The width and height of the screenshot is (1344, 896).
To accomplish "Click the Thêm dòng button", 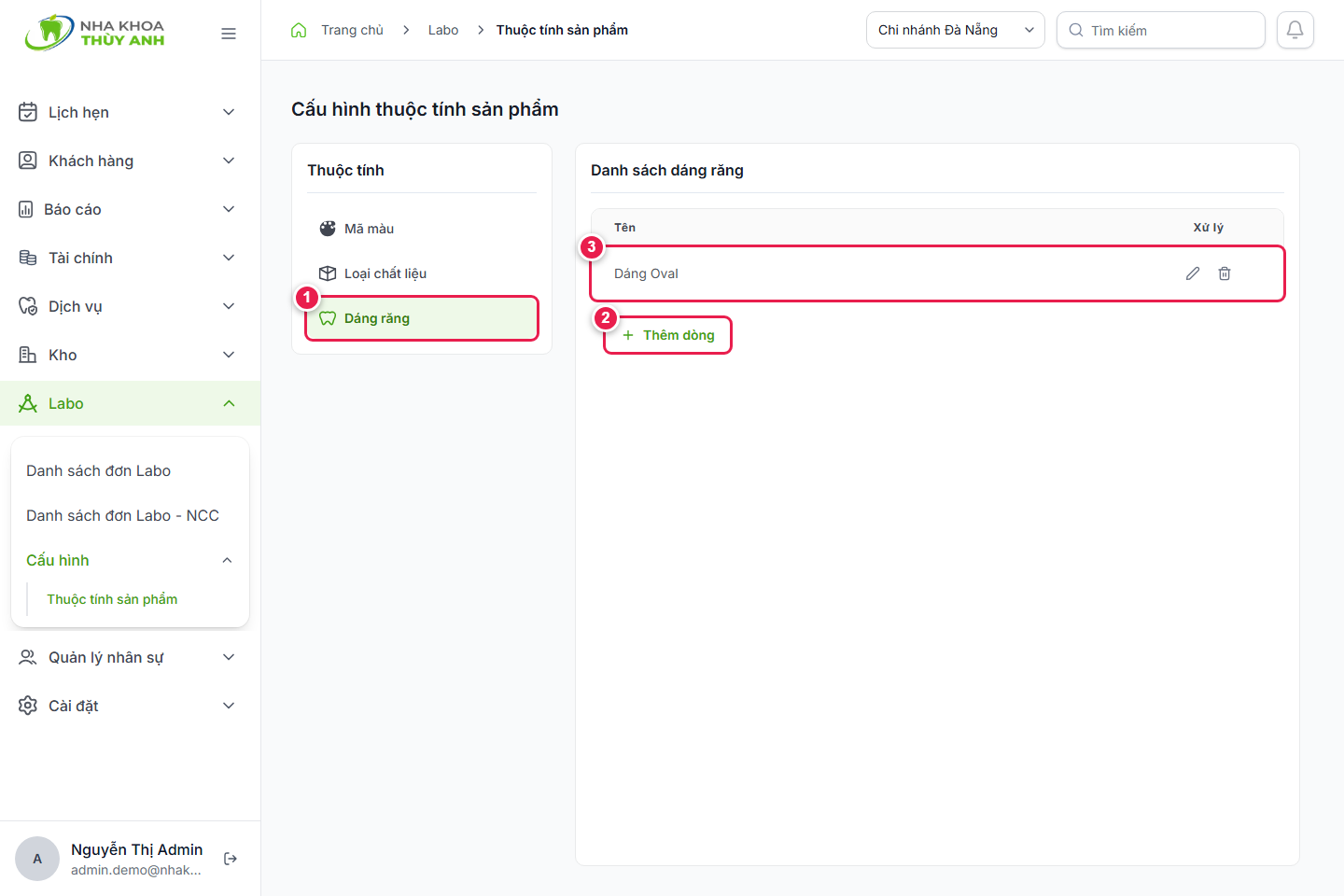I will click(668, 335).
